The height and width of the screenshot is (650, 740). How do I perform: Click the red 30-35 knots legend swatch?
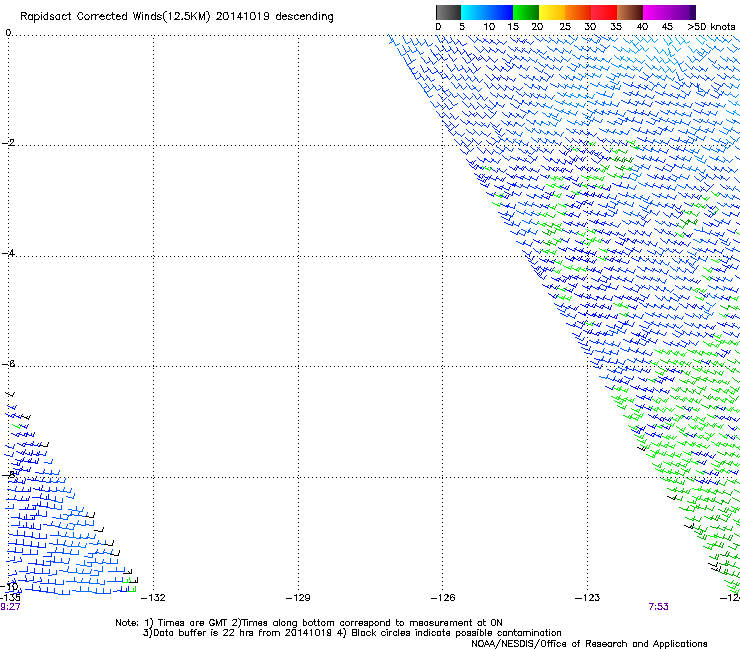coord(604,12)
